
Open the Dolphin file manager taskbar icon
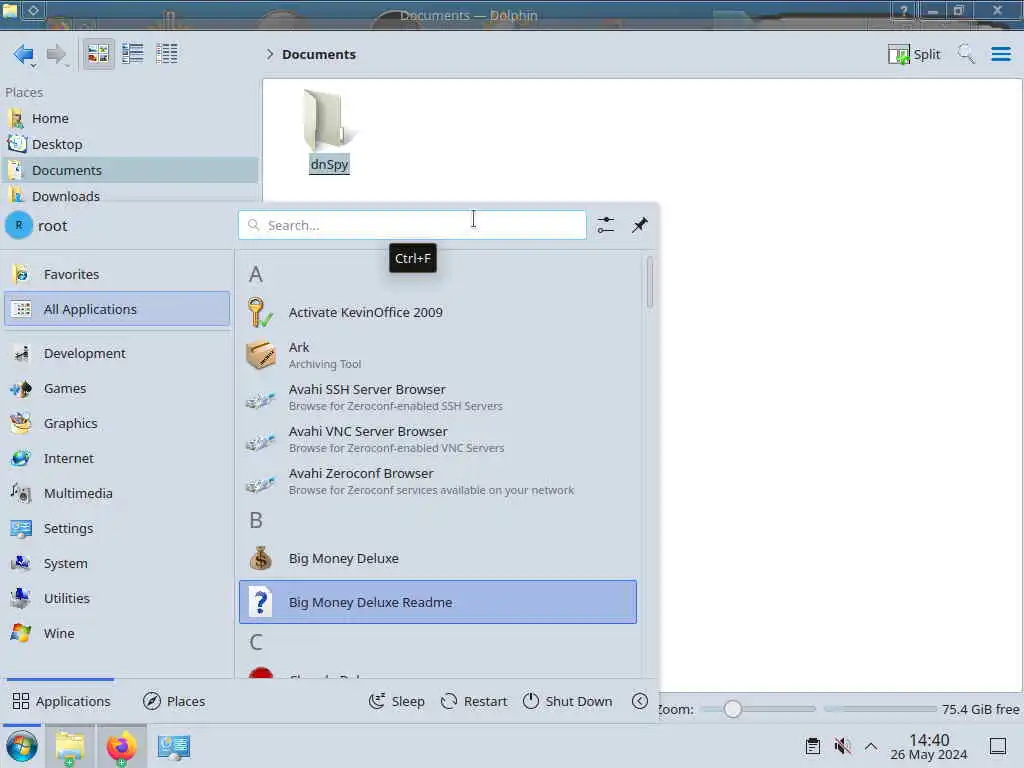click(70, 746)
